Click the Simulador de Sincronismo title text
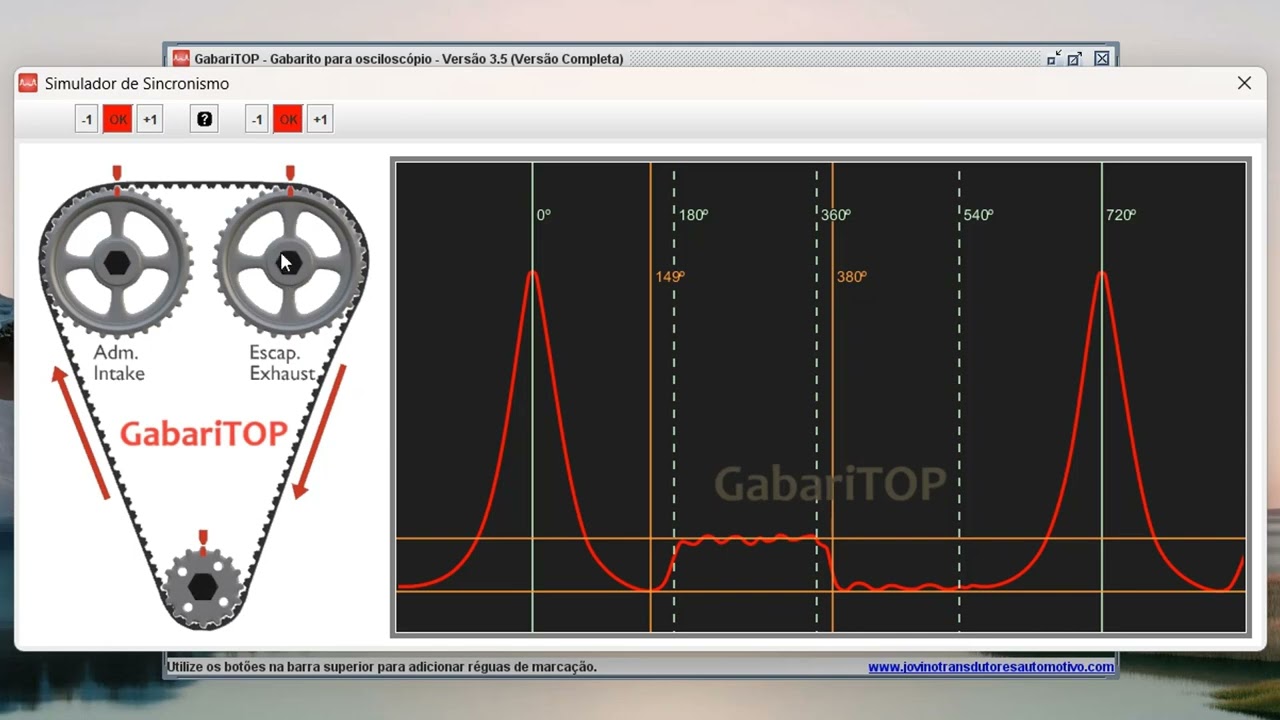Image resolution: width=1280 pixels, height=720 pixels. tap(137, 84)
